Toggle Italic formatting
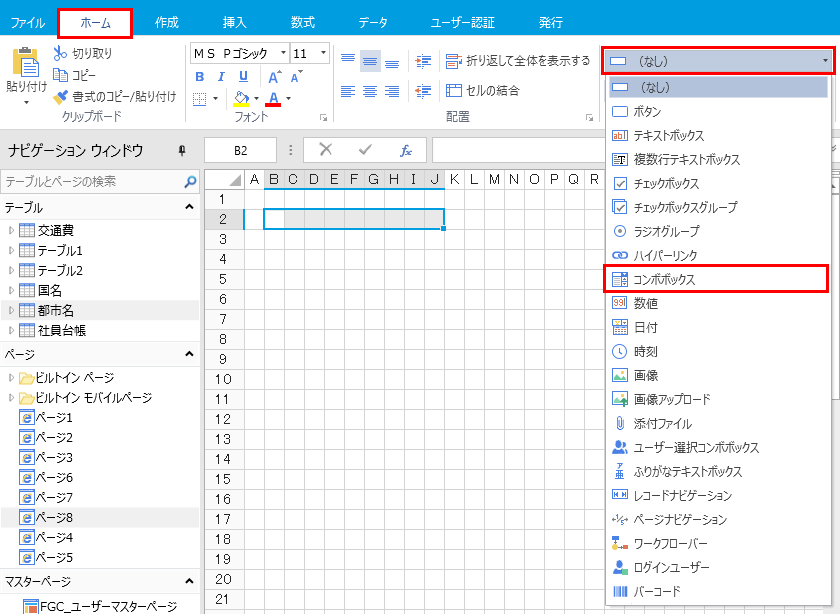The height and width of the screenshot is (614, 840). click(x=221, y=76)
